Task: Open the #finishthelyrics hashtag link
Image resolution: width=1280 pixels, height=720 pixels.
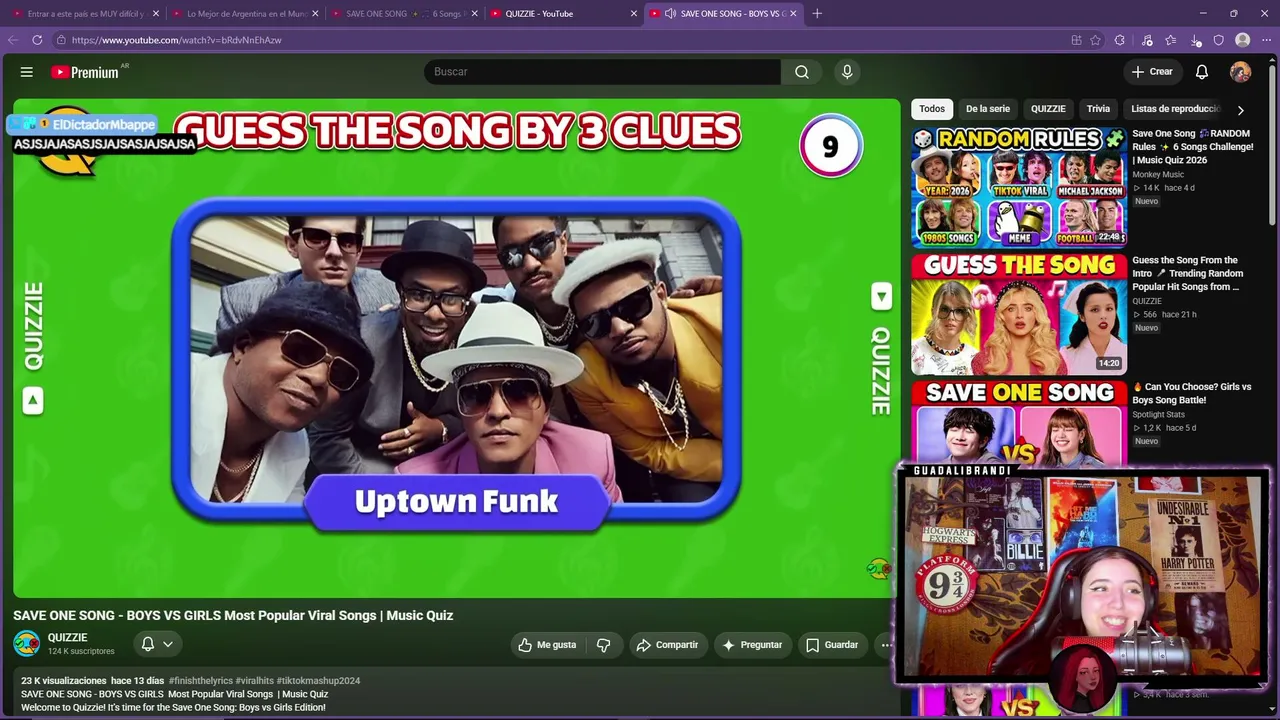Action: coord(200,681)
